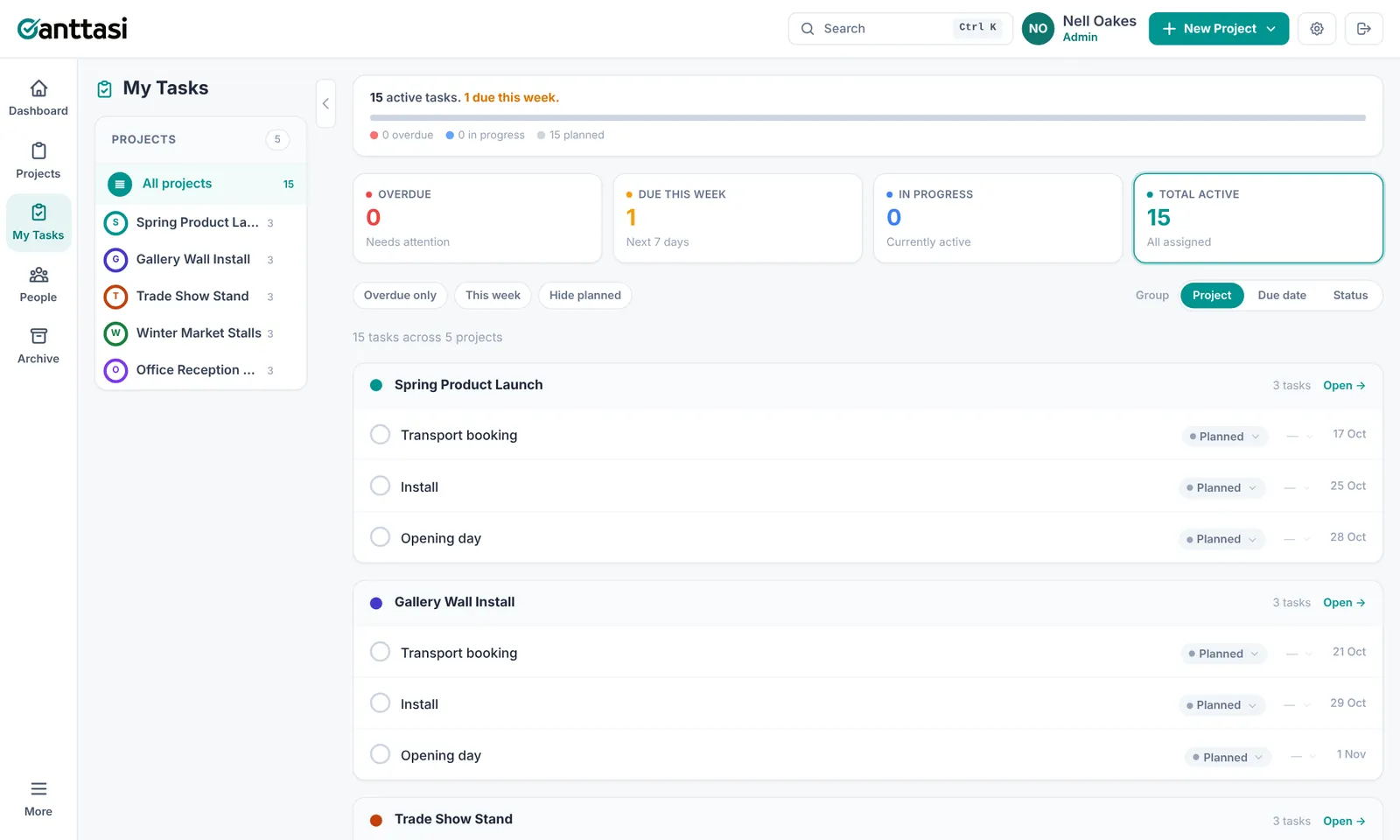Select Trade Show Stand T icon
The image size is (1400, 840).
115,297
